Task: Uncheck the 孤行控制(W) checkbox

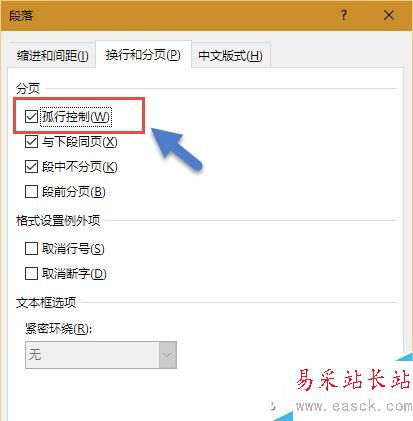Action: pos(31,116)
